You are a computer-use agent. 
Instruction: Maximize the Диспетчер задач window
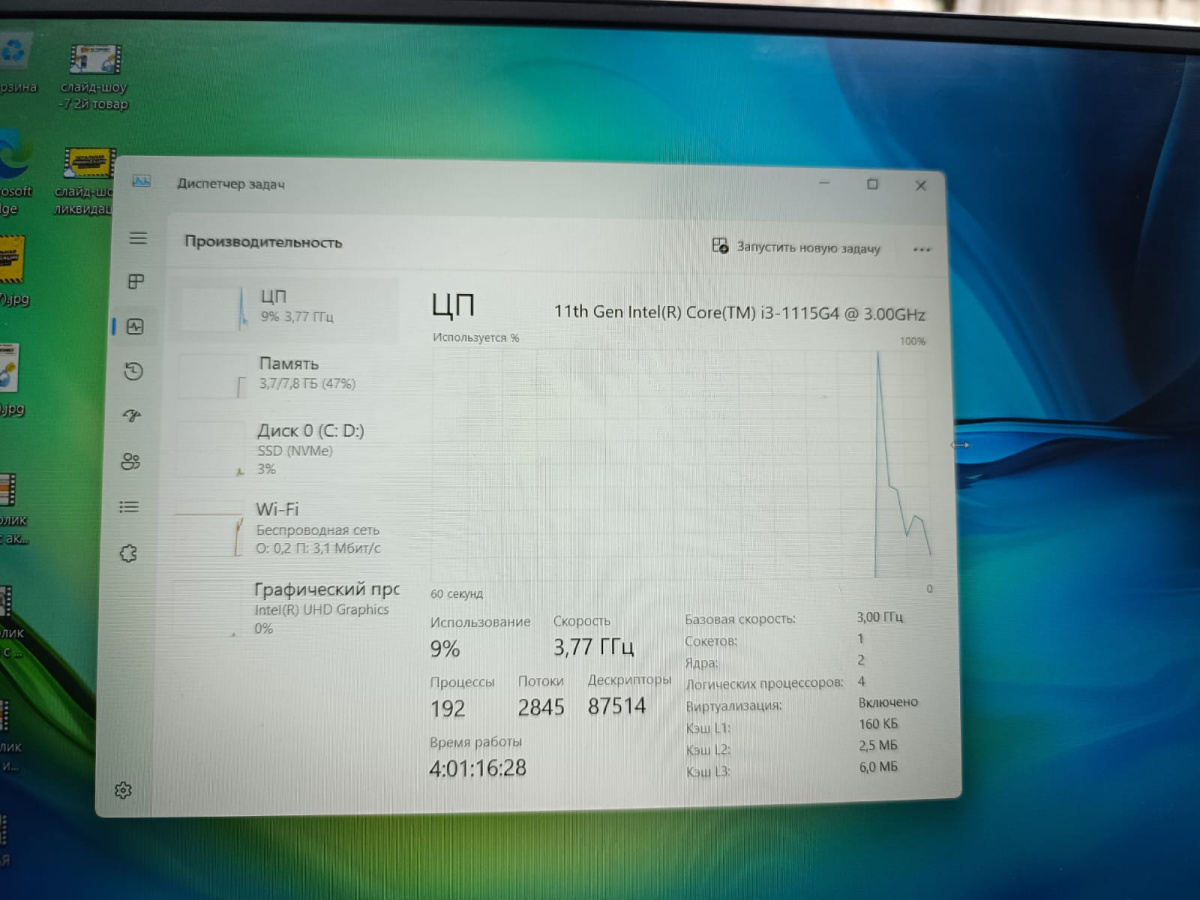coord(872,184)
